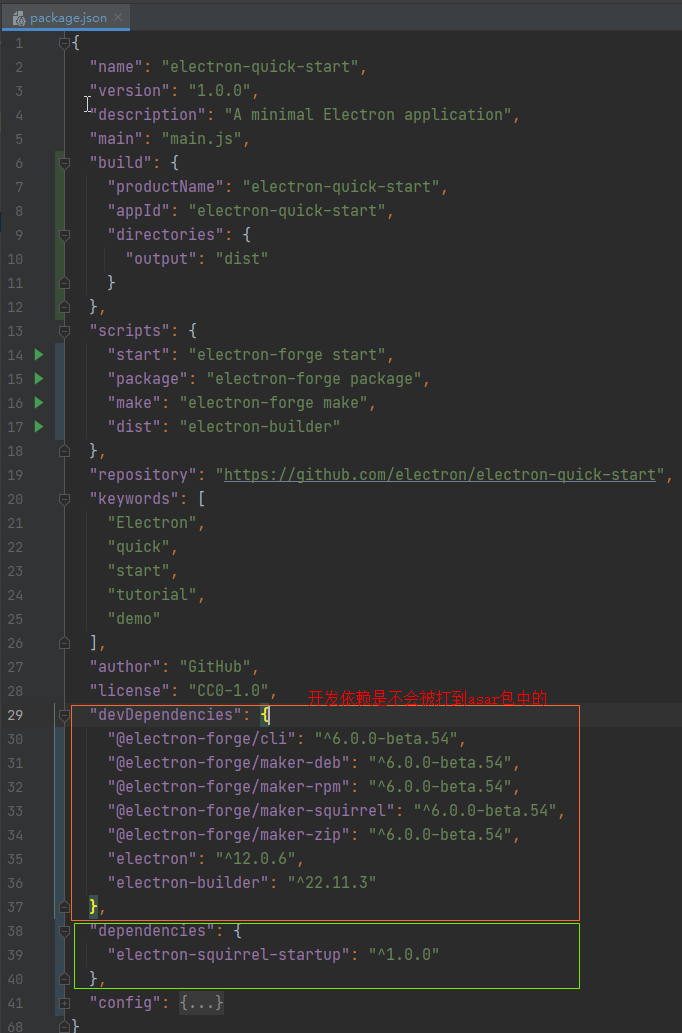Click line number 13 in the gutter
The height and width of the screenshot is (1033, 682).
tap(15, 331)
